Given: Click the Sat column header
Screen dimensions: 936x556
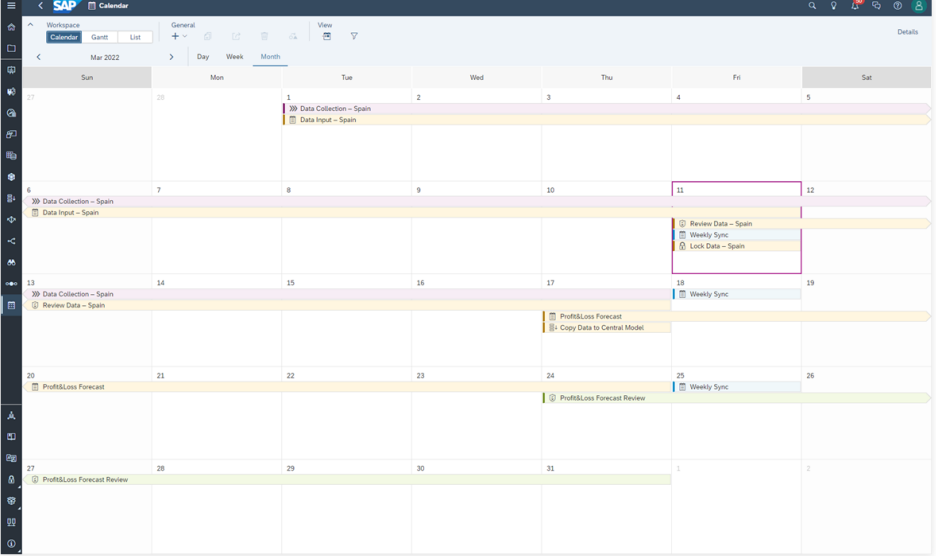Looking at the screenshot, I should tap(866, 78).
